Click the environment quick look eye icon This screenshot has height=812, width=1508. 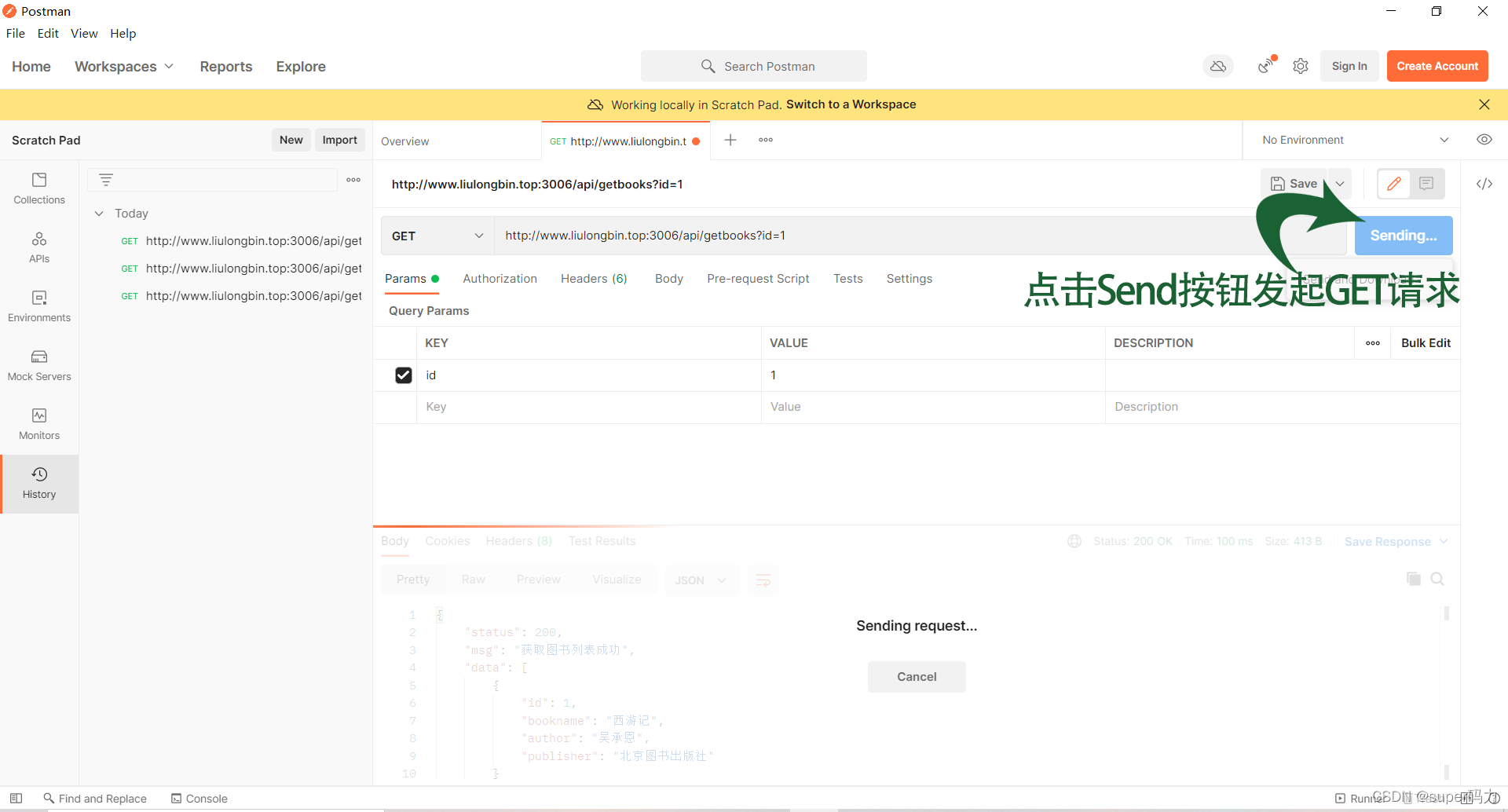click(1484, 140)
